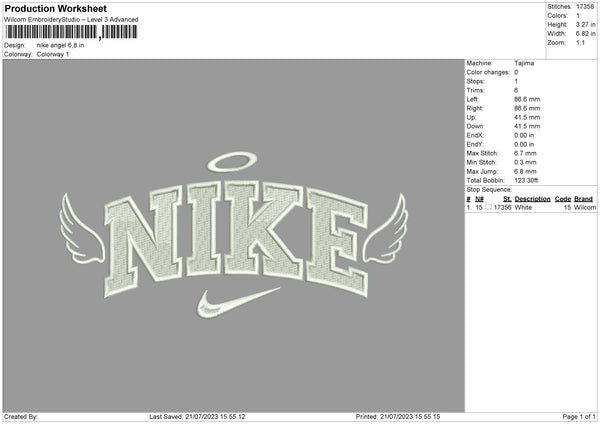Select the 'Up:' measurement label
This screenshot has width=600, height=424.
tap(471, 117)
